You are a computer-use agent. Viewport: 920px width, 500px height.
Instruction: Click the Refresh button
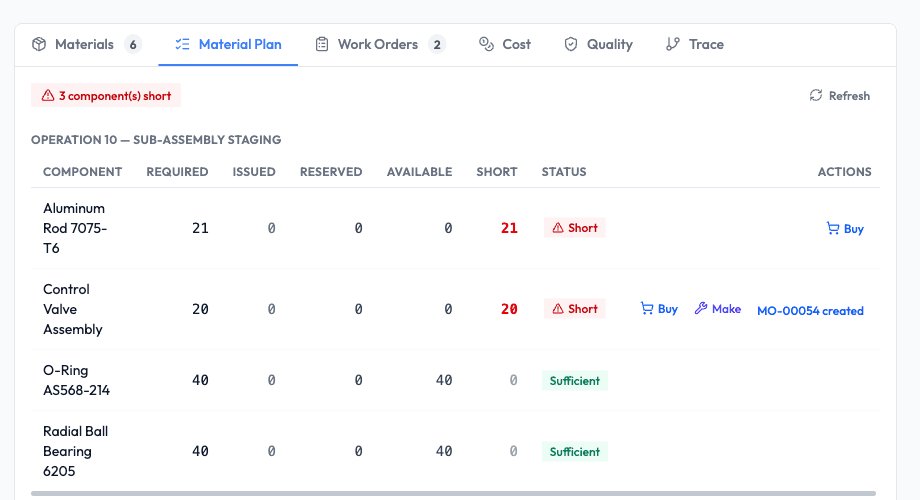(840, 96)
